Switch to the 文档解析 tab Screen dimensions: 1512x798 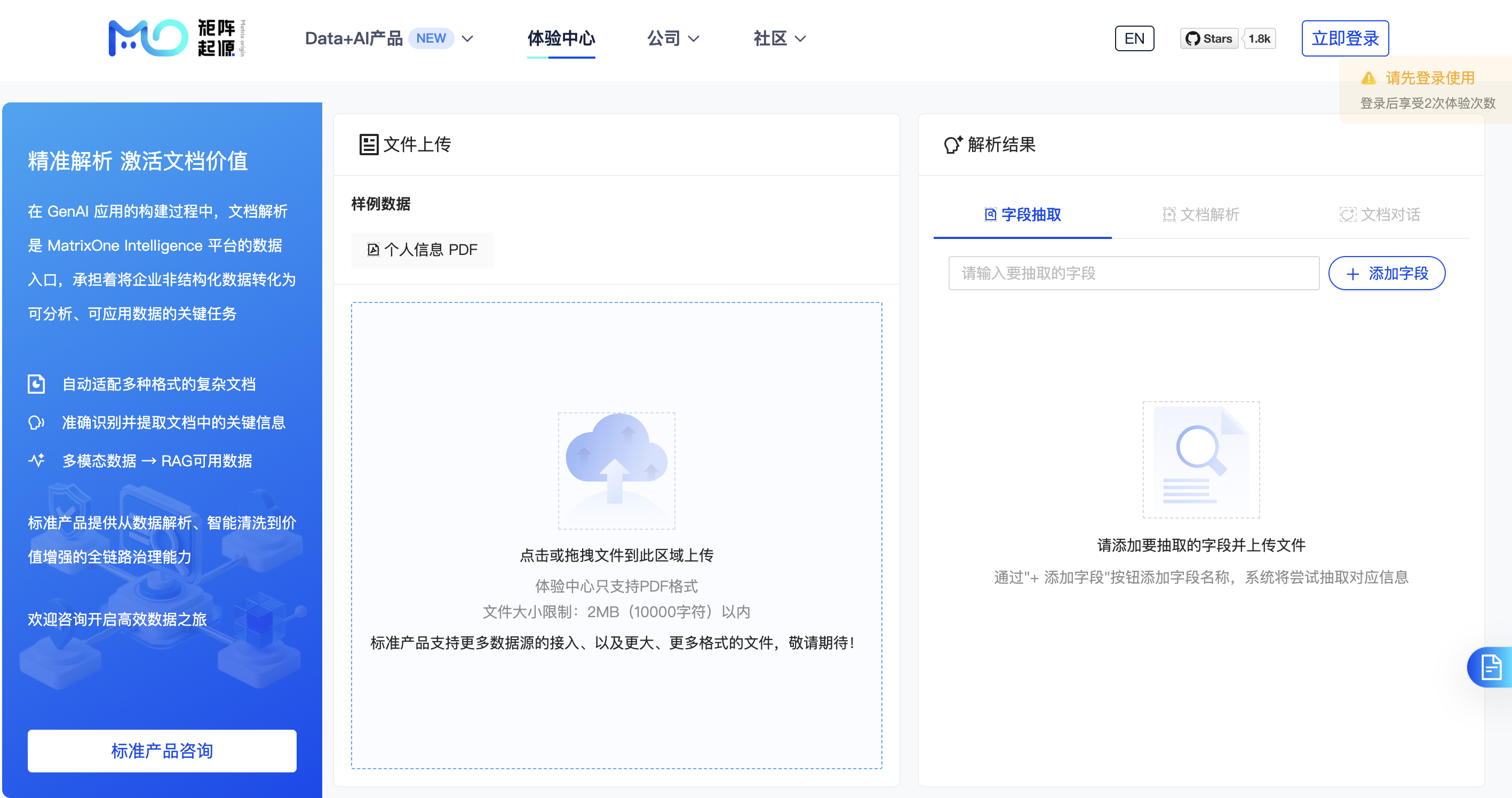coord(1202,215)
